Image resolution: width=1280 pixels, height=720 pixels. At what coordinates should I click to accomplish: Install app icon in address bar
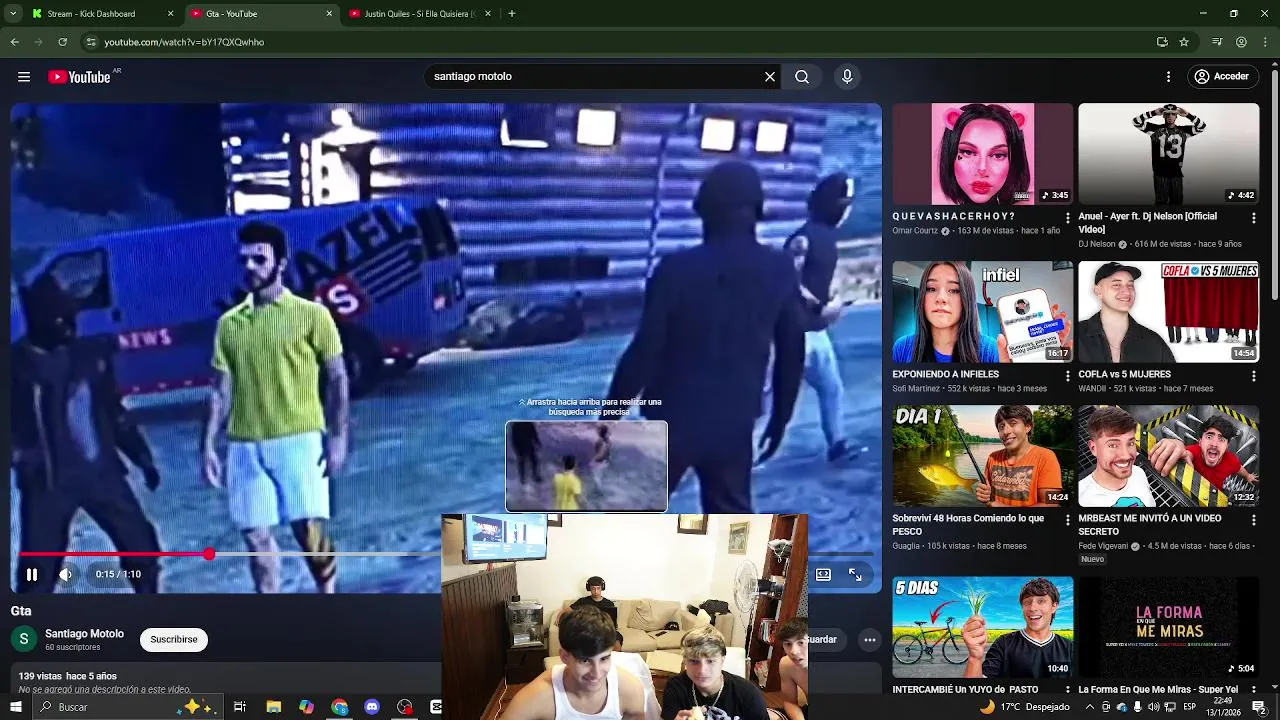point(1162,42)
